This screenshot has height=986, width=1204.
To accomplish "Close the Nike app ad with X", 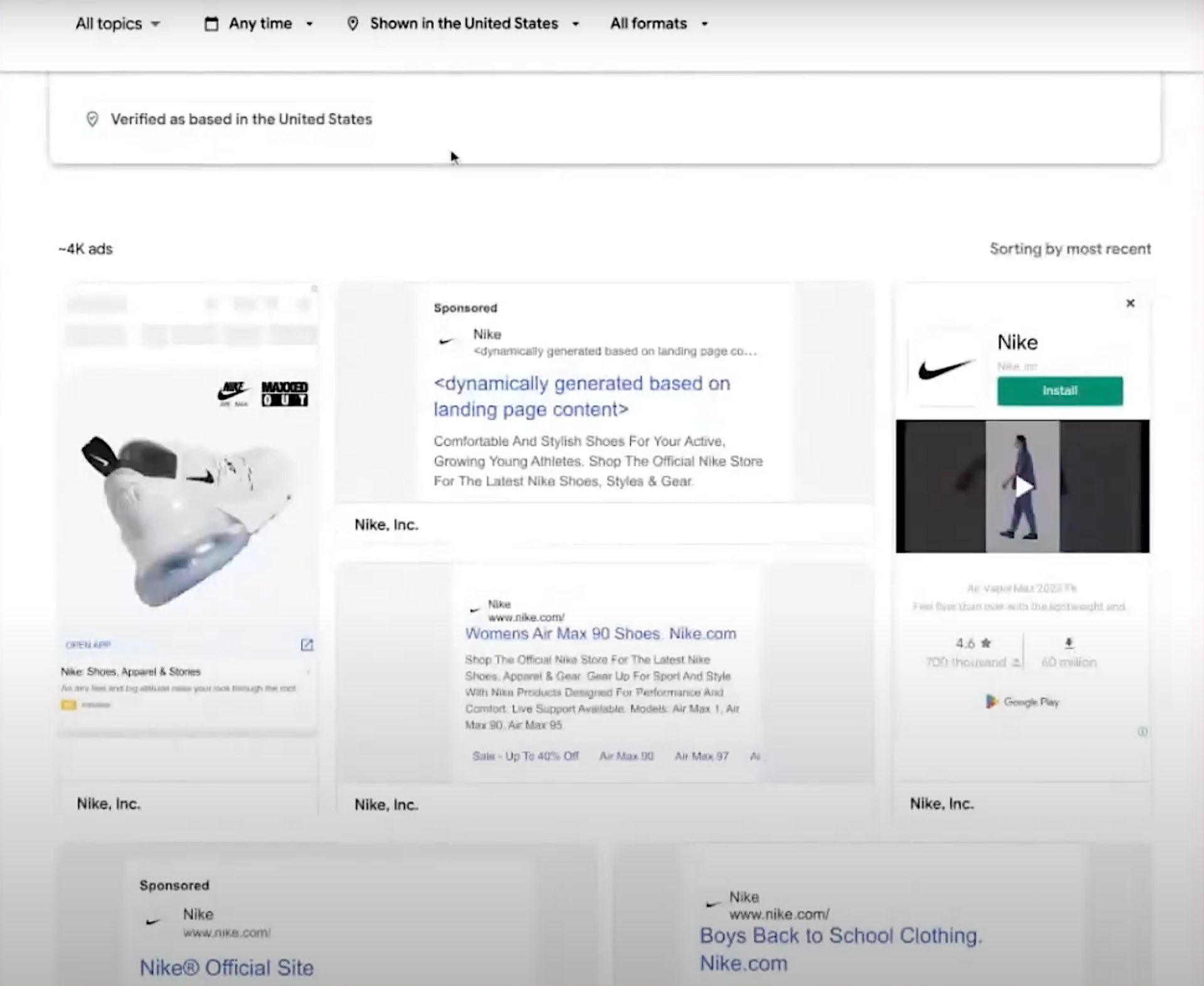I will (x=1130, y=304).
